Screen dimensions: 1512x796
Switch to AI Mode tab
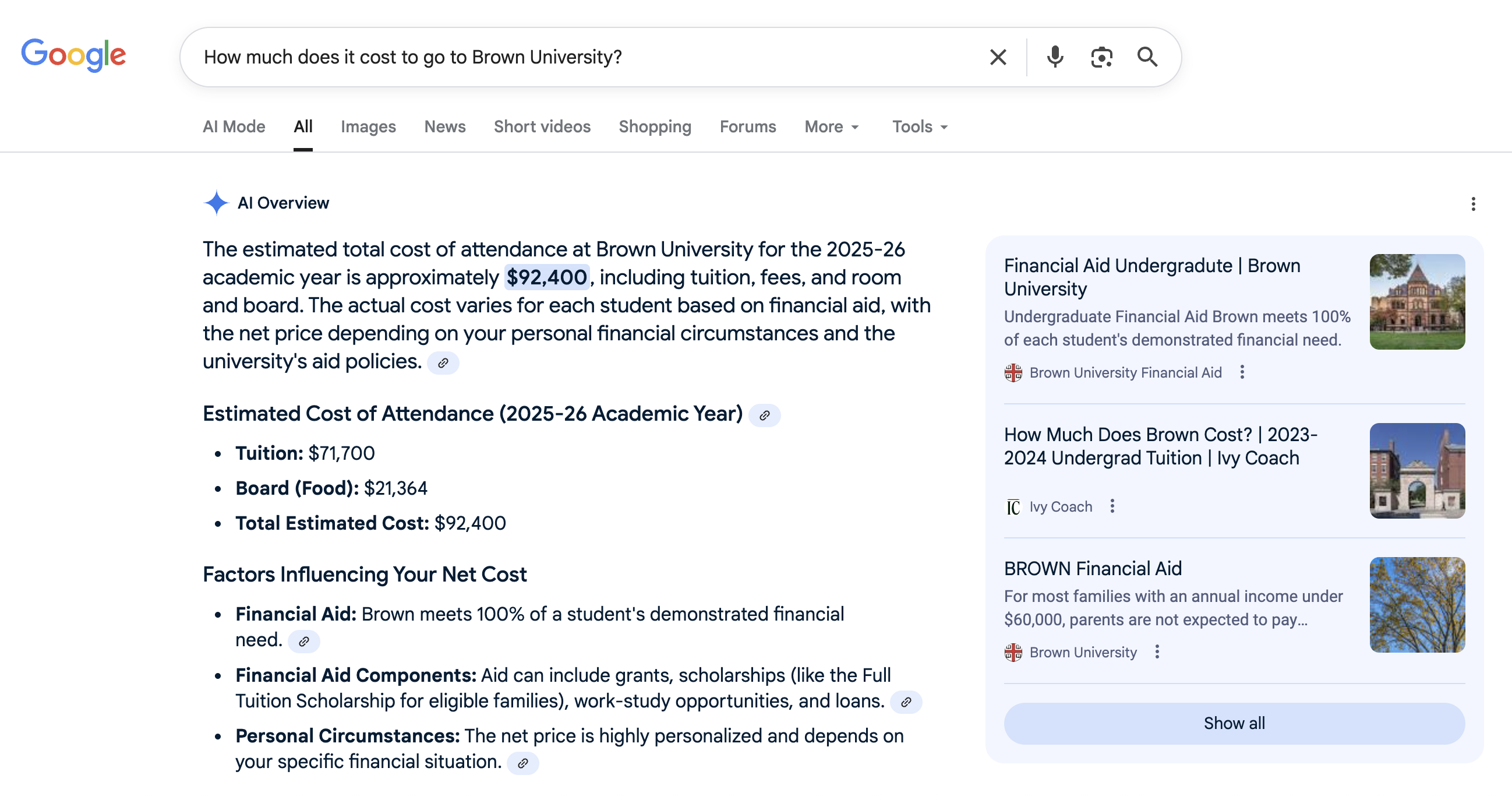(234, 126)
